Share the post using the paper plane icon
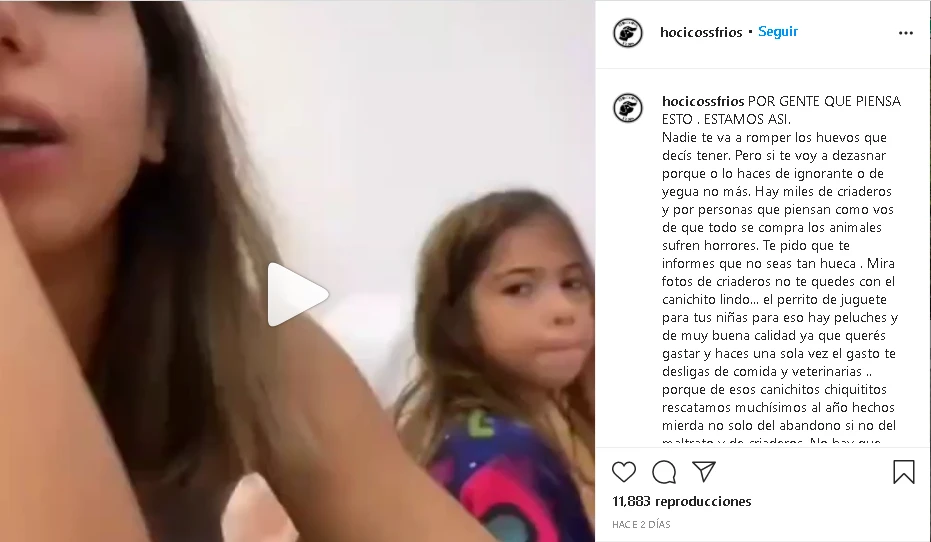Viewport: 931px width, 542px height. tap(704, 471)
